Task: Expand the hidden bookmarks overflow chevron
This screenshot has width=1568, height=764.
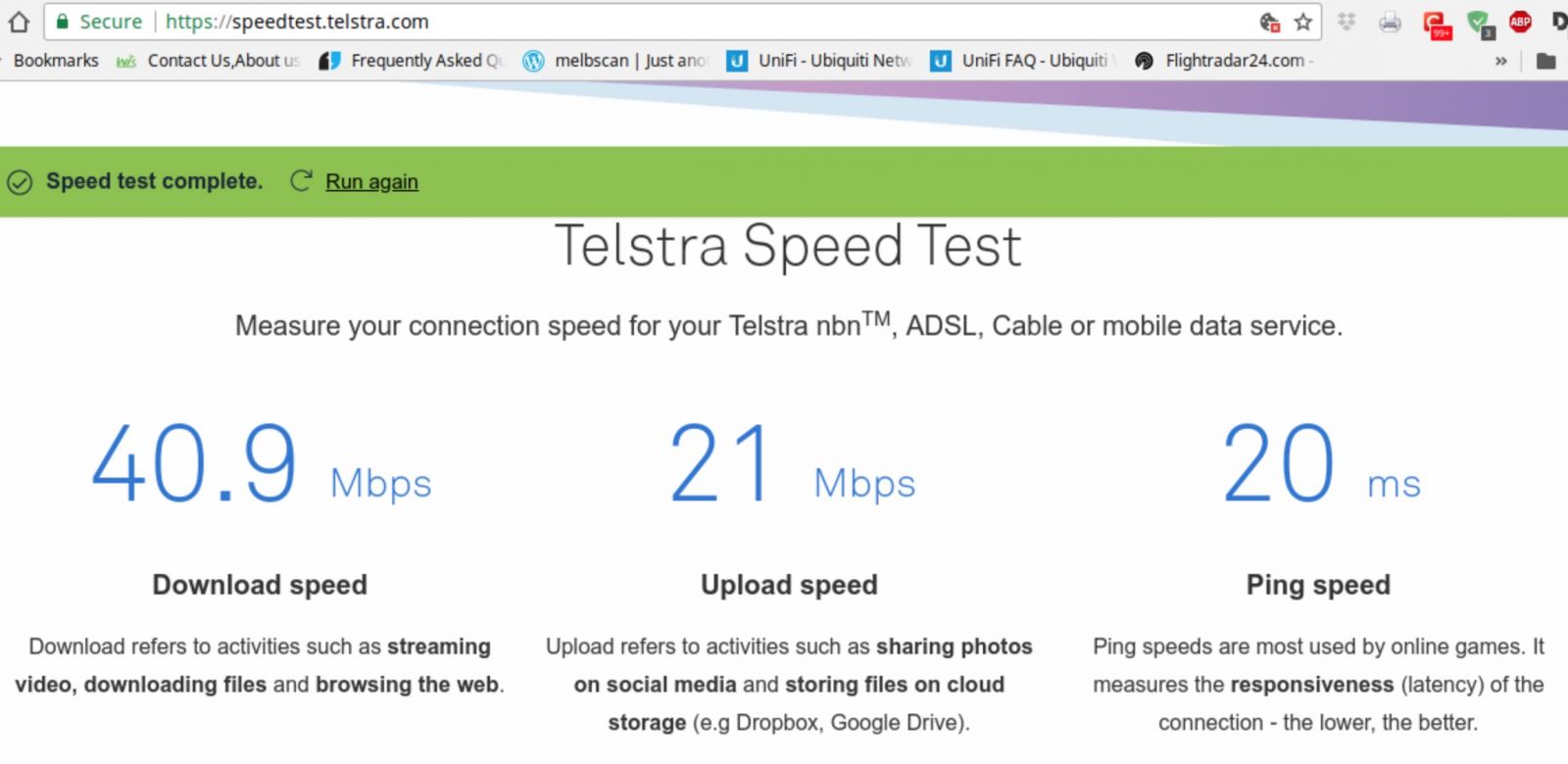Action: tap(1500, 61)
